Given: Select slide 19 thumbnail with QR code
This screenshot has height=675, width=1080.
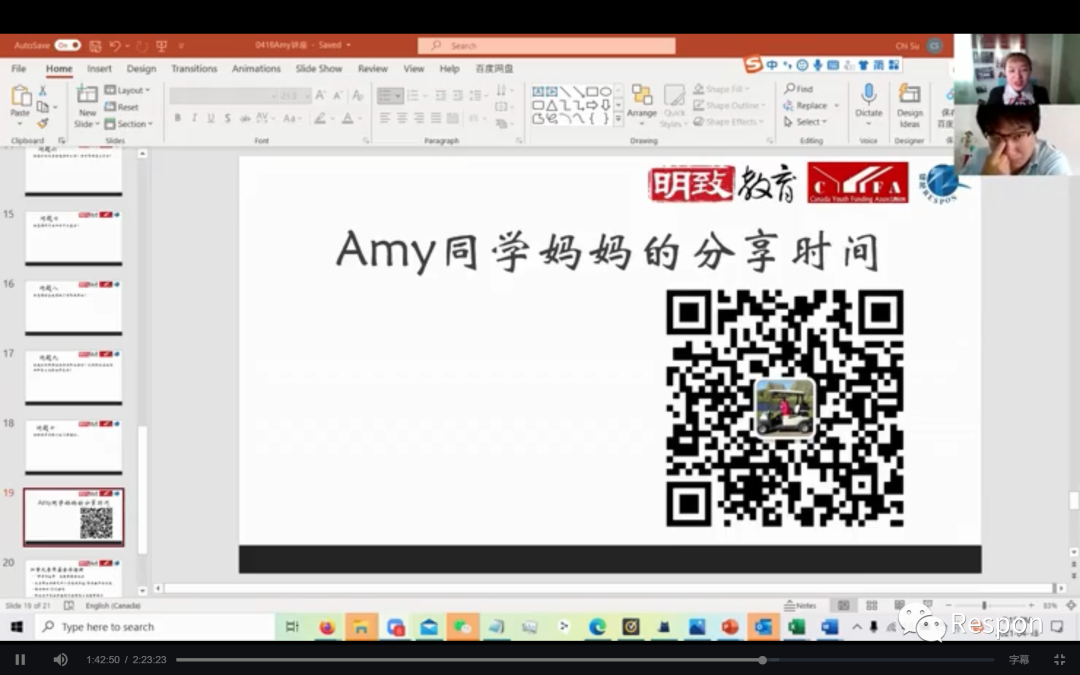Looking at the screenshot, I should point(74,517).
